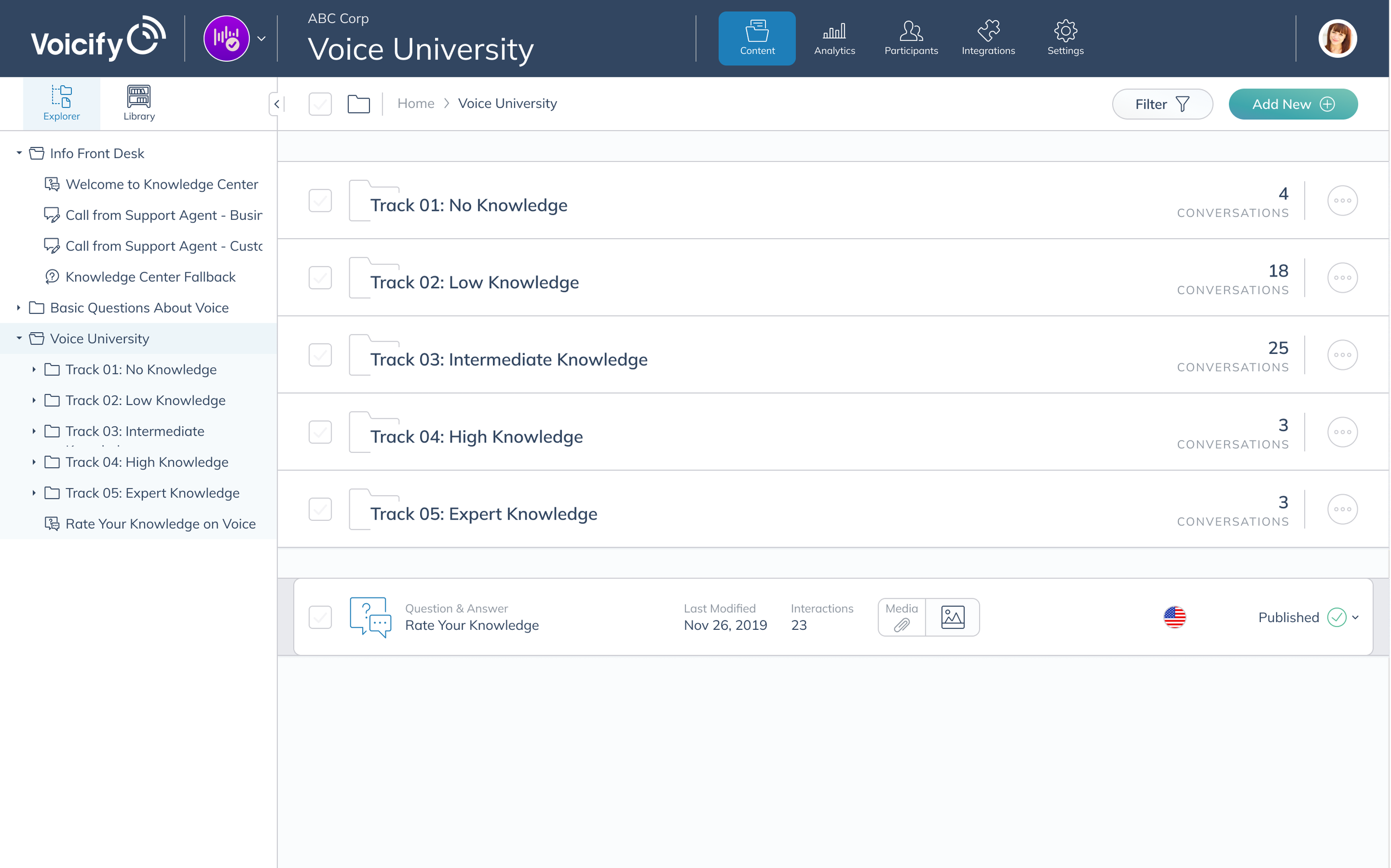Click the media attachment paperclip icon

pos(901,625)
